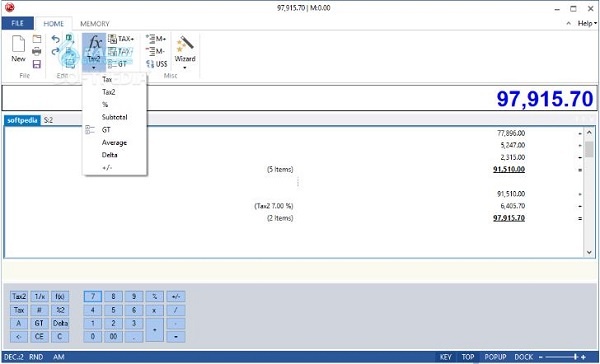The width and height of the screenshot is (600, 364).
Task: Click the tape scrollbar down arrow
Action: point(589,252)
